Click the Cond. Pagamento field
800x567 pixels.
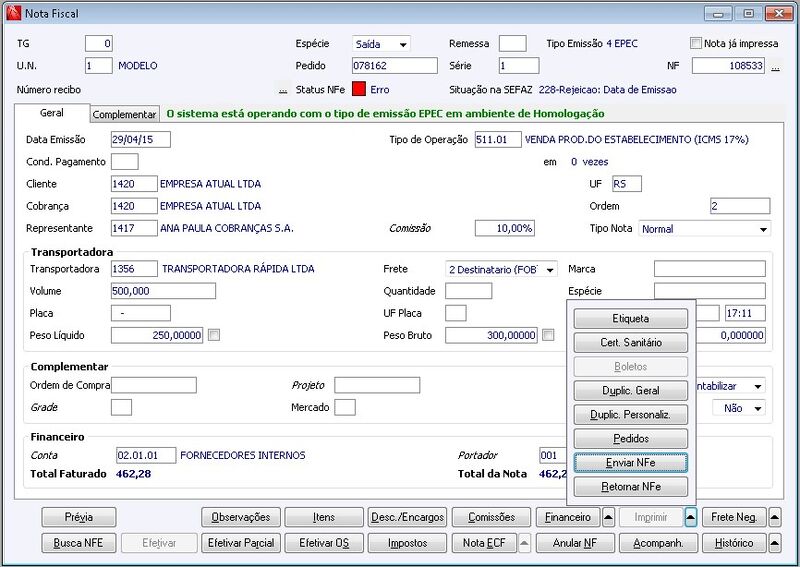[x=124, y=162]
